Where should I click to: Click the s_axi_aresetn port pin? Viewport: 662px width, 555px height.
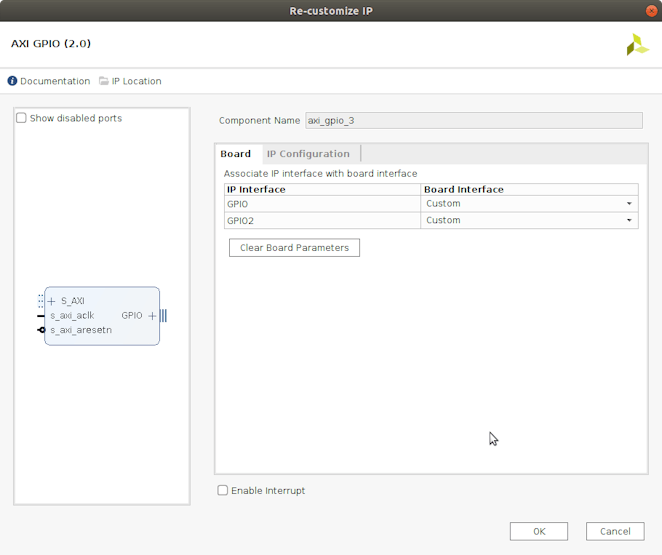(x=41, y=330)
